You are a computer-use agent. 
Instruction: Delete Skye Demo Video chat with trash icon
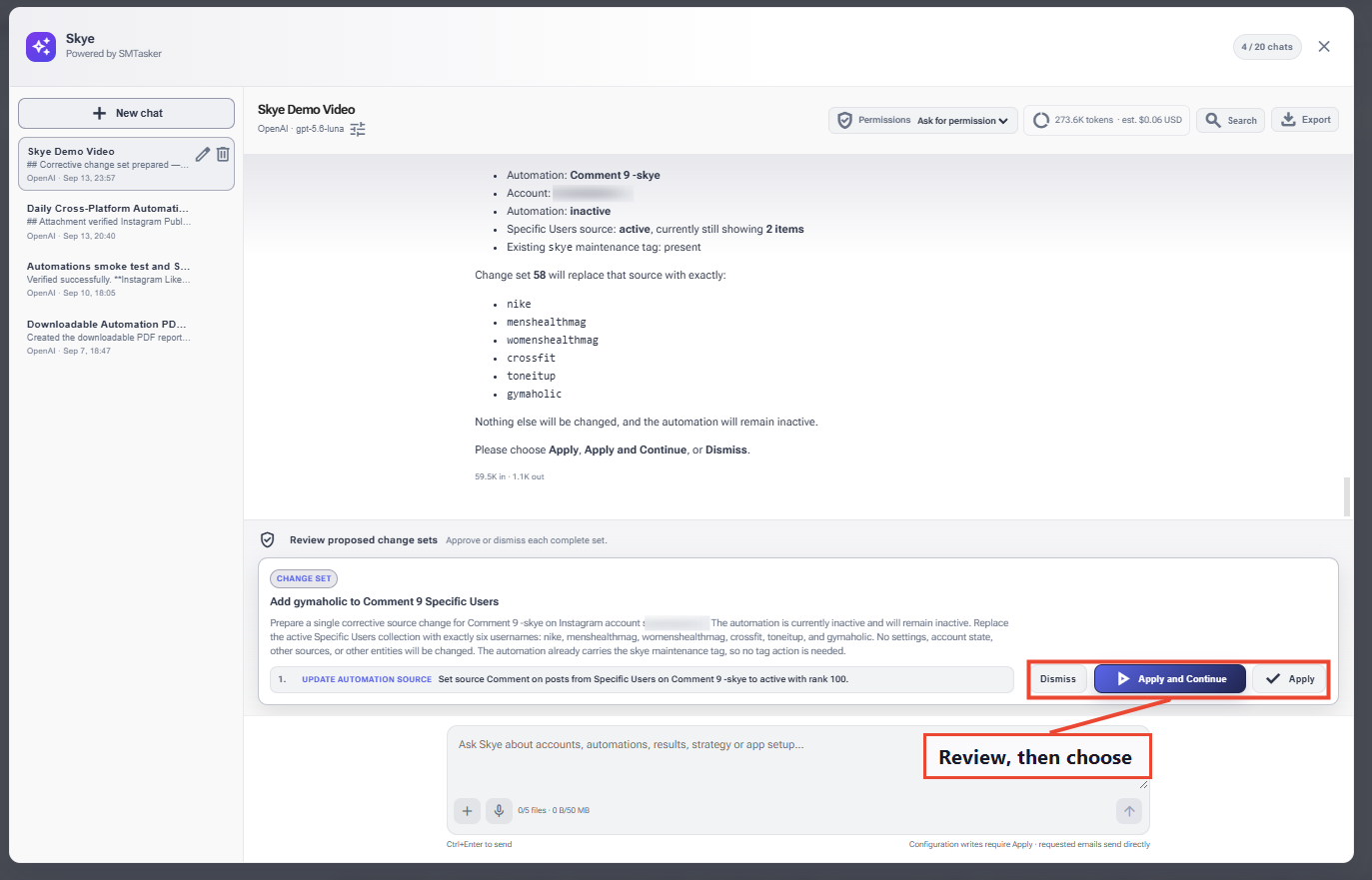pyautogui.click(x=223, y=154)
